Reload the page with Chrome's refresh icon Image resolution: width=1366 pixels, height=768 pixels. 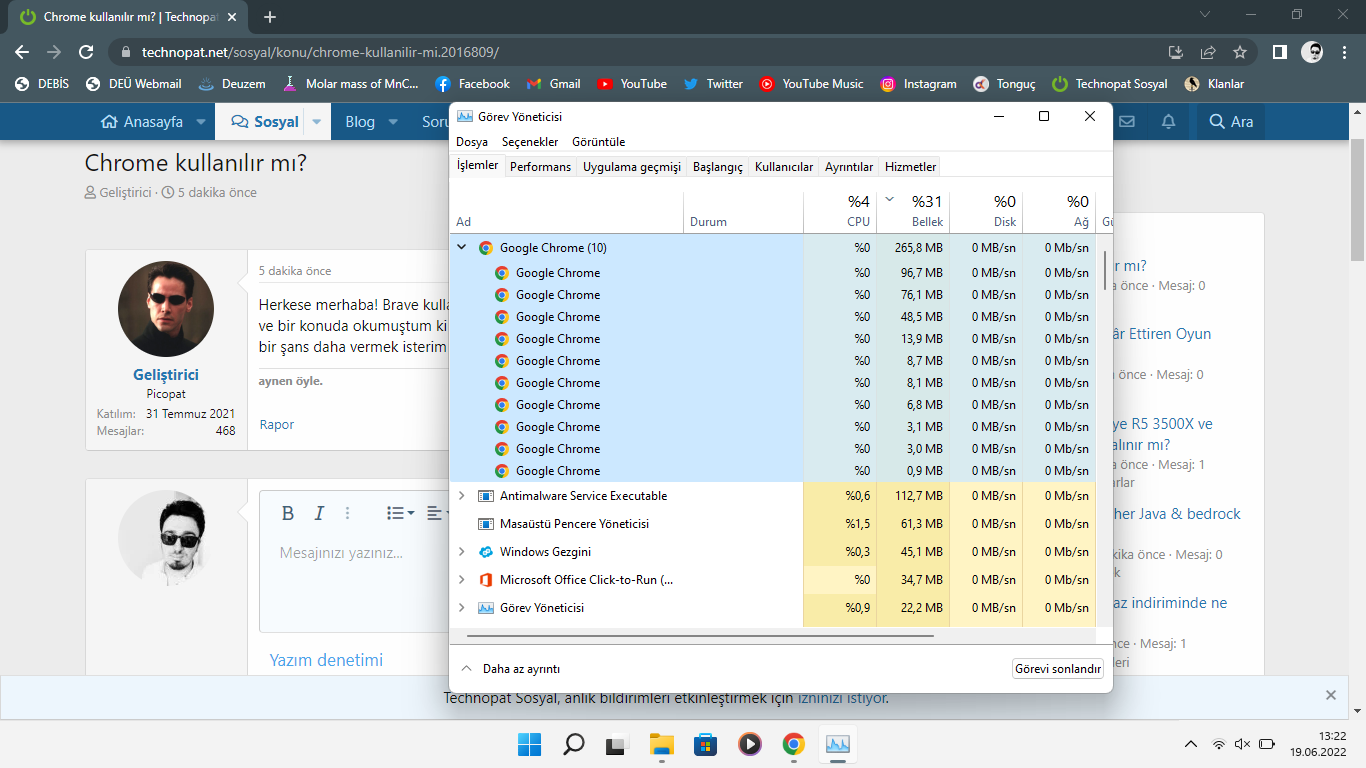click(86, 52)
